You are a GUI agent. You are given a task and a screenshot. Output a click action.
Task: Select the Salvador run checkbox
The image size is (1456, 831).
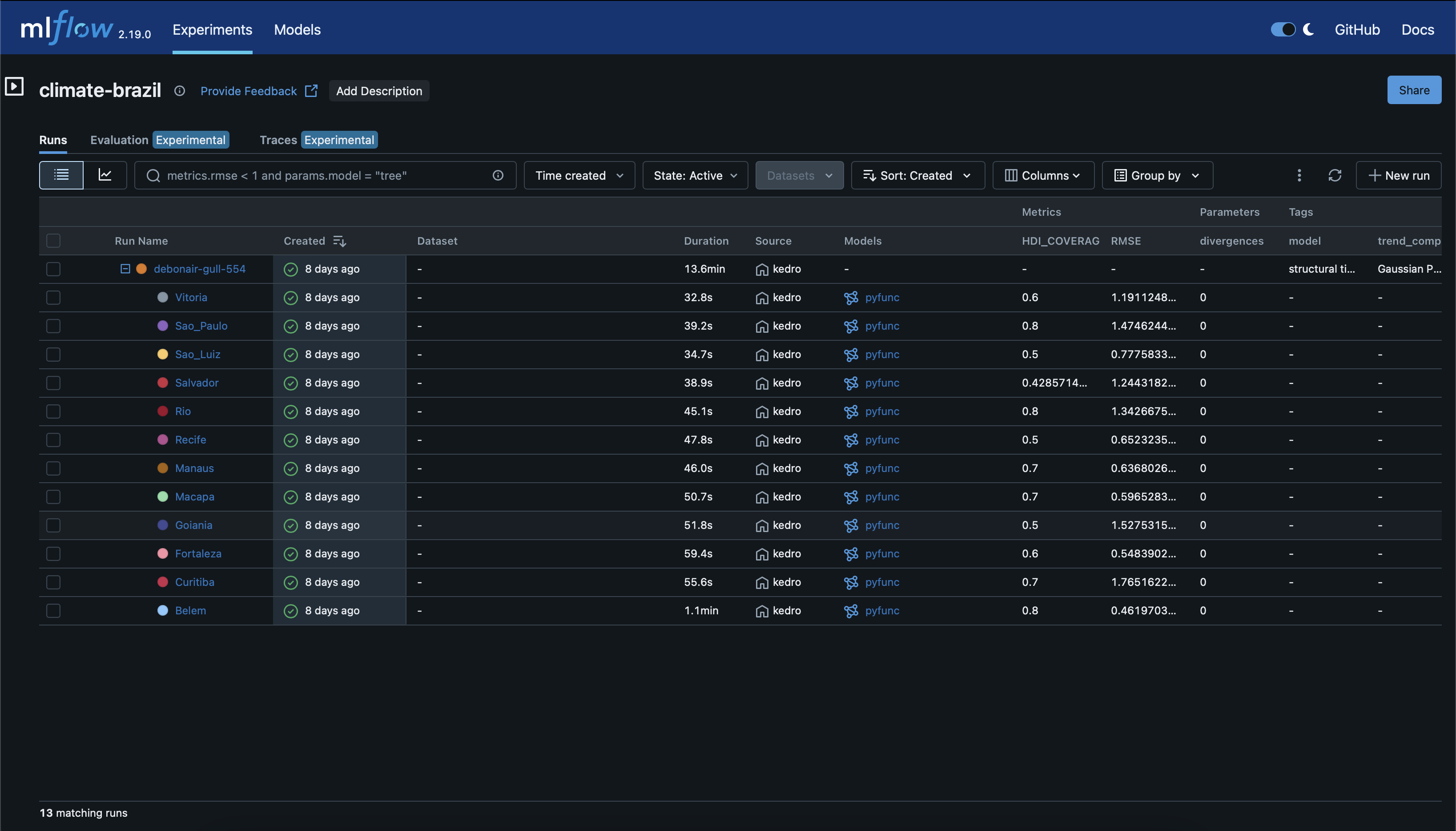point(54,383)
